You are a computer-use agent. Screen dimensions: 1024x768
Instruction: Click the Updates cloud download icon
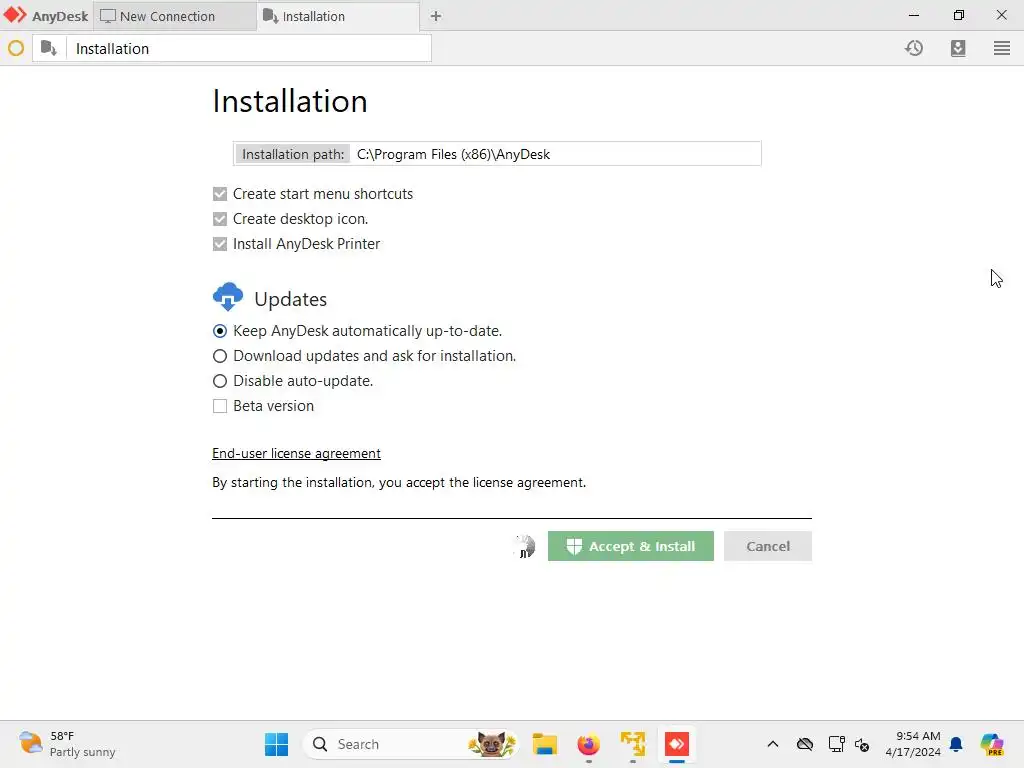click(x=228, y=296)
